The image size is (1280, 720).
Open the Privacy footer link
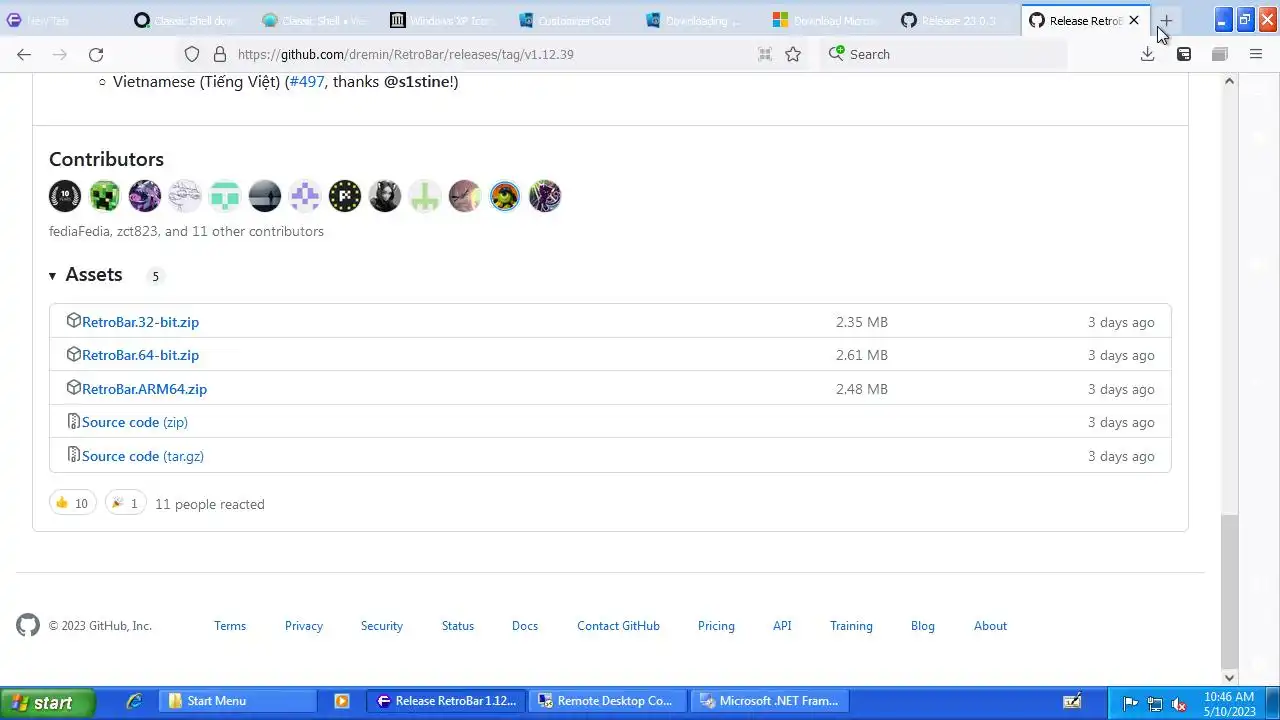pos(304,626)
